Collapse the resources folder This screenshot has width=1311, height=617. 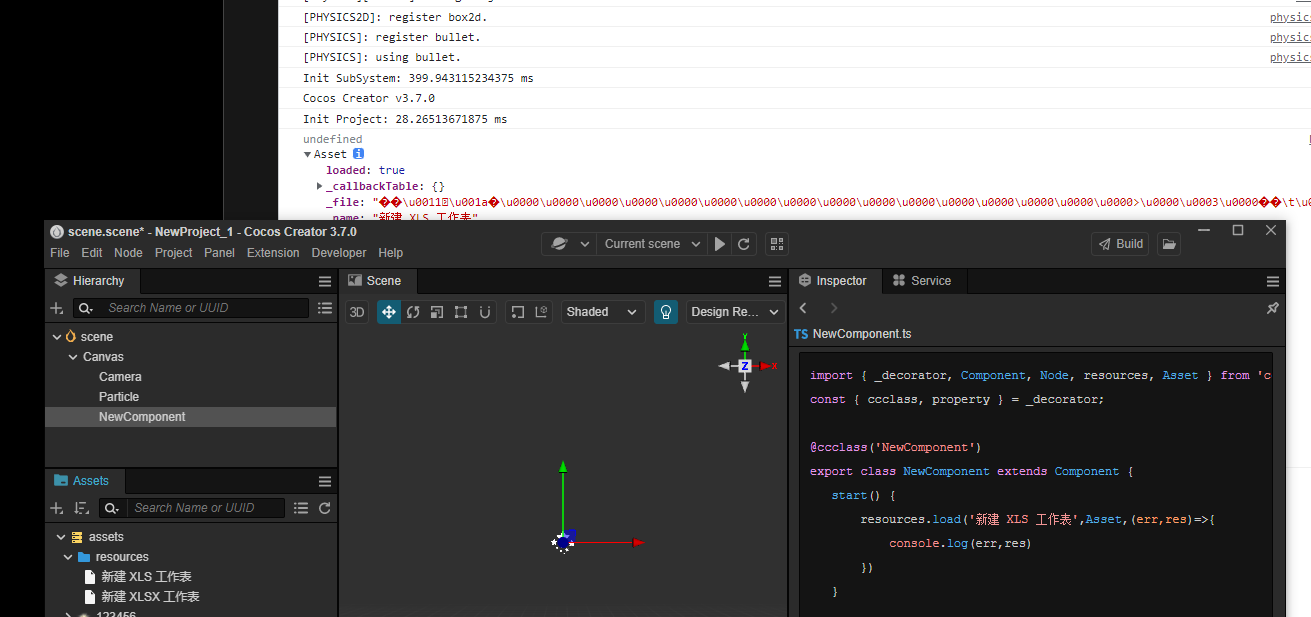click(x=68, y=557)
